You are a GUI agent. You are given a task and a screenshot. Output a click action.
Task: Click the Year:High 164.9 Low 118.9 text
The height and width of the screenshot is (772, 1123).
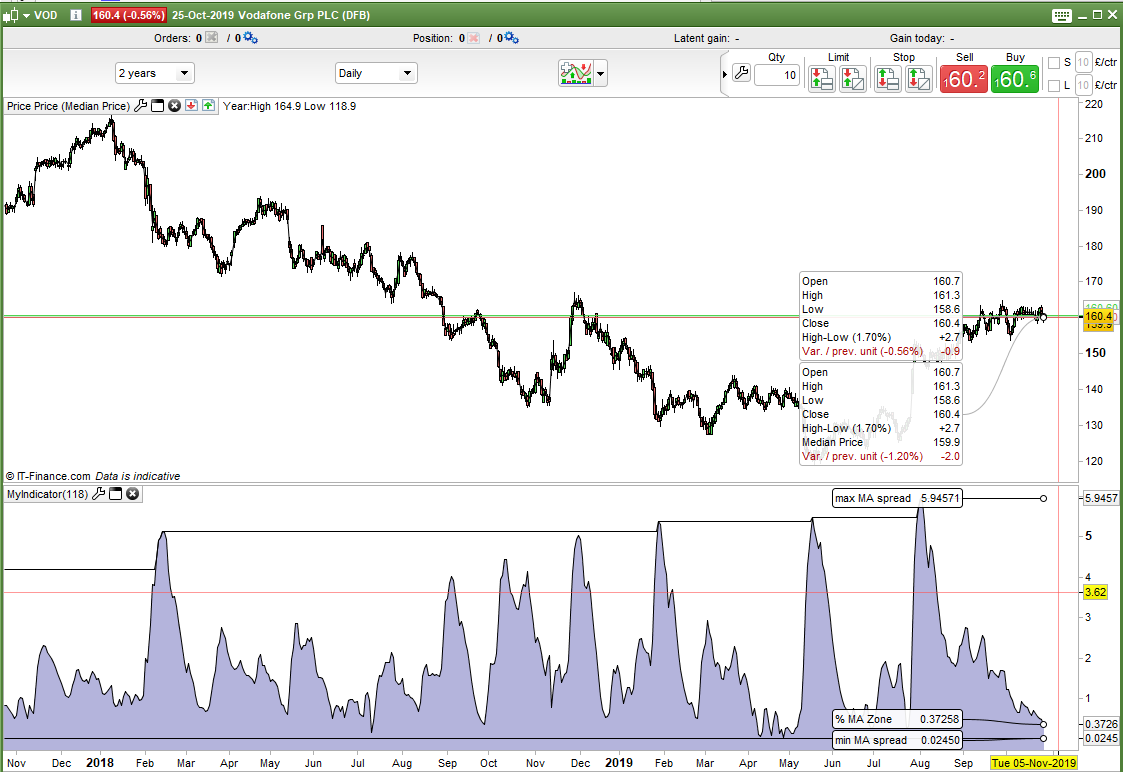tap(289, 106)
